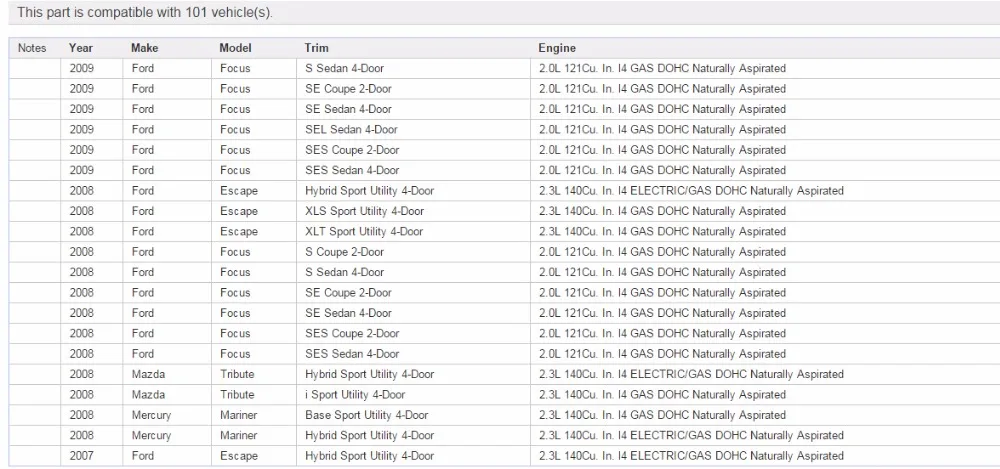Select the 'i Sport Utility 4-Door' trim cell
1000x469 pixels.
tap(355, 395)
